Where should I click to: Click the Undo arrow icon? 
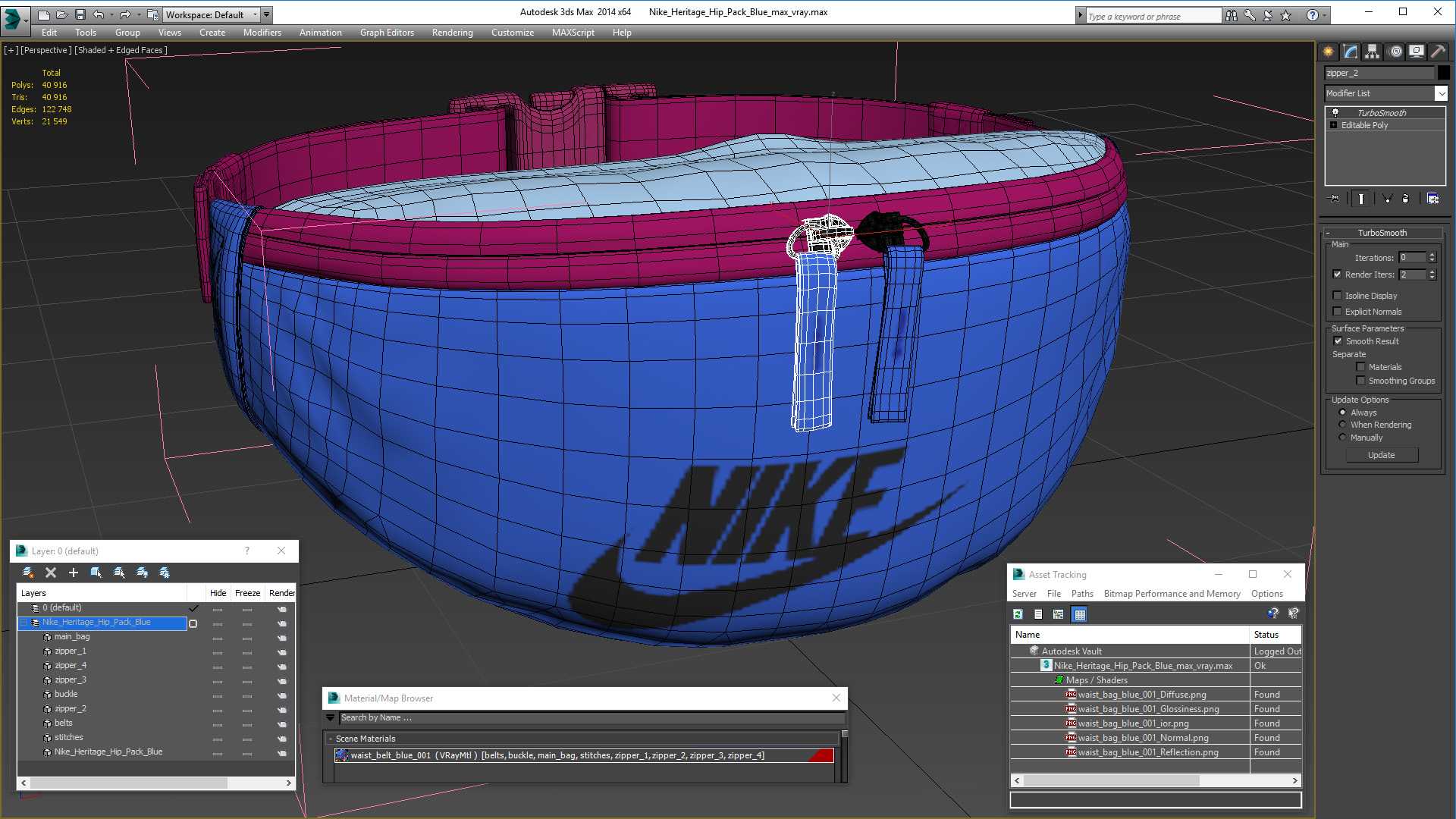98,14
